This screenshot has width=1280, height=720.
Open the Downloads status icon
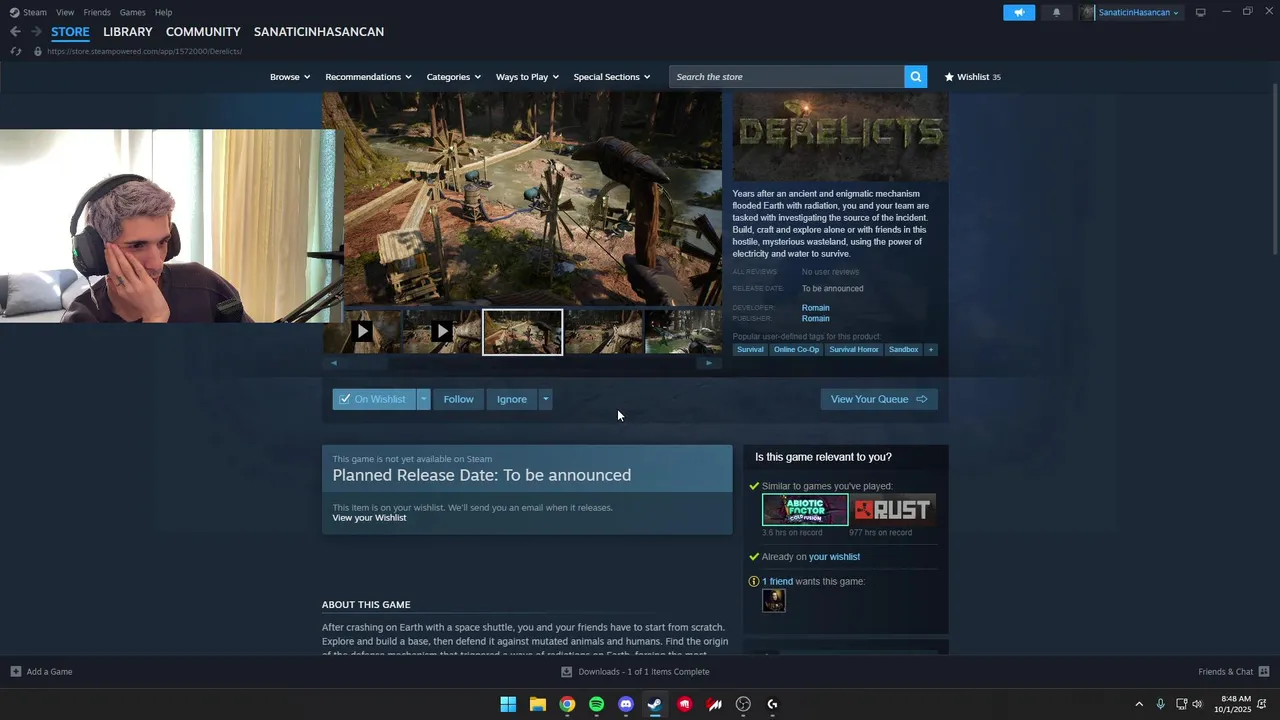click(x=566, y=672)
